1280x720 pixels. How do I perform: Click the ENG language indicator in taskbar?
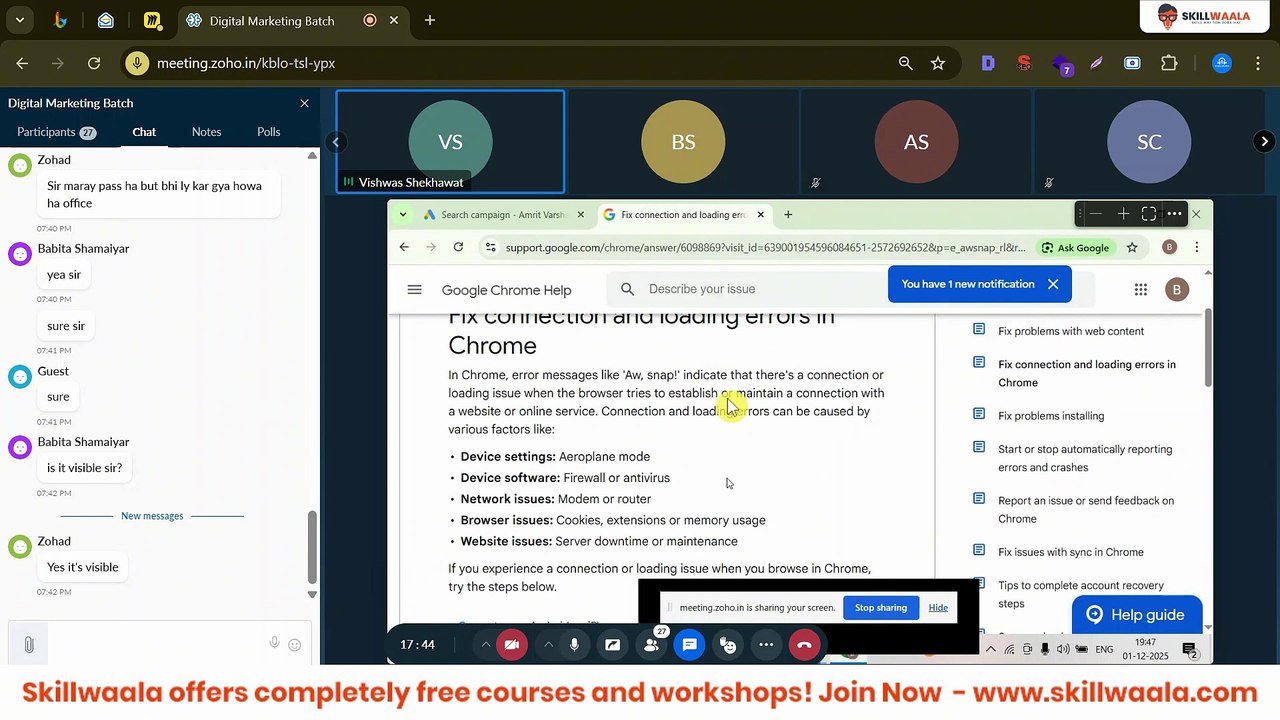coord(1104,650)
